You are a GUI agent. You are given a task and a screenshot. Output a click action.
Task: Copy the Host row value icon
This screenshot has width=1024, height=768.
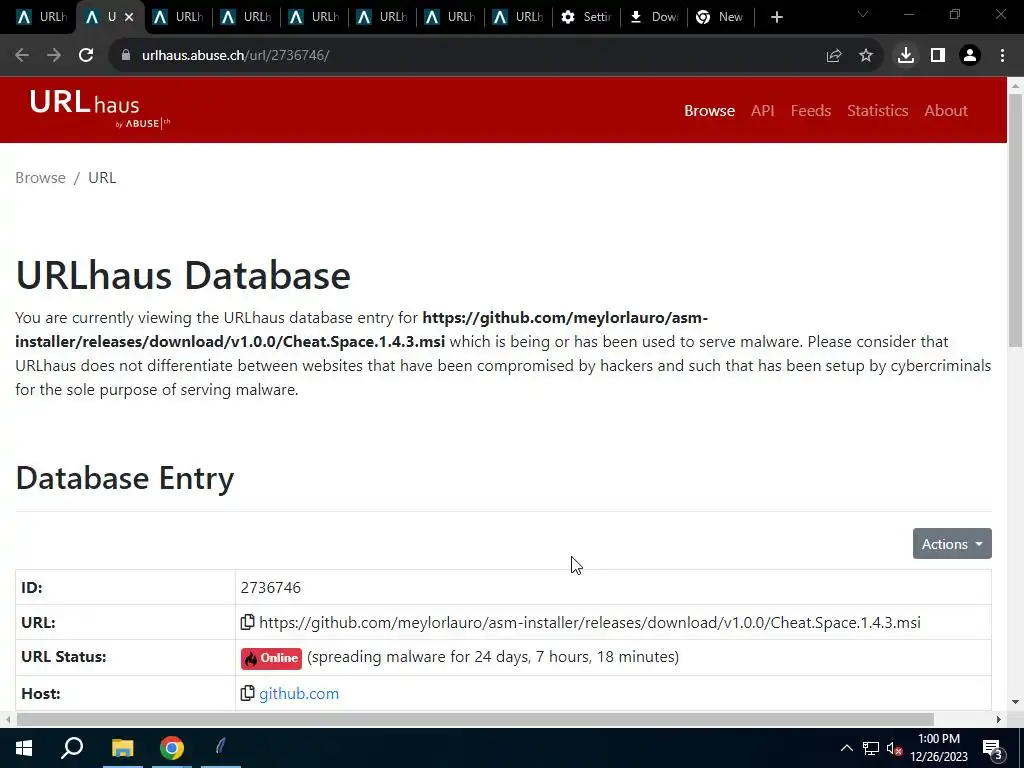pos(248,693)
